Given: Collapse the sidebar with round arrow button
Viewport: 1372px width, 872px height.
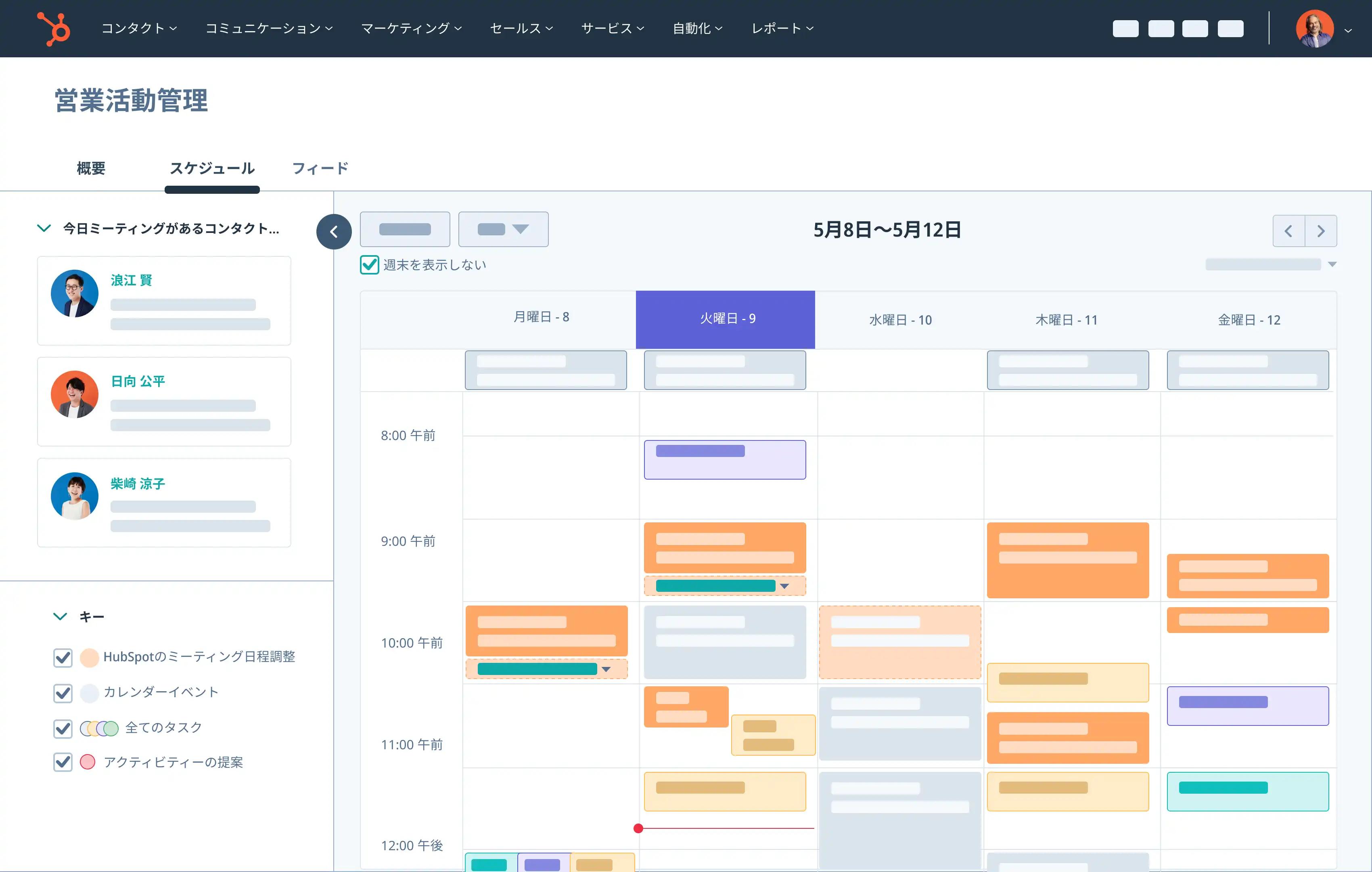Looking at the screenshot, I should [334, 231].
